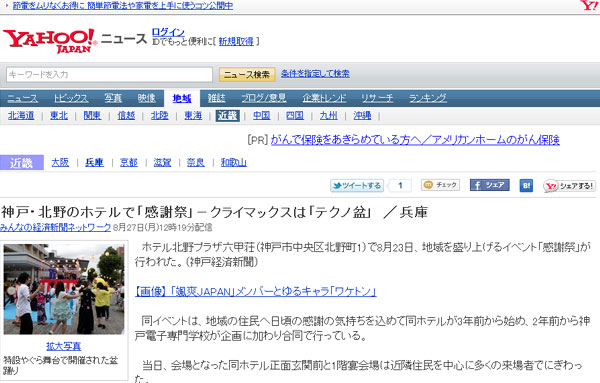Select the 中国 region
This screenshot has width=600, height=383.
point(262,116)
